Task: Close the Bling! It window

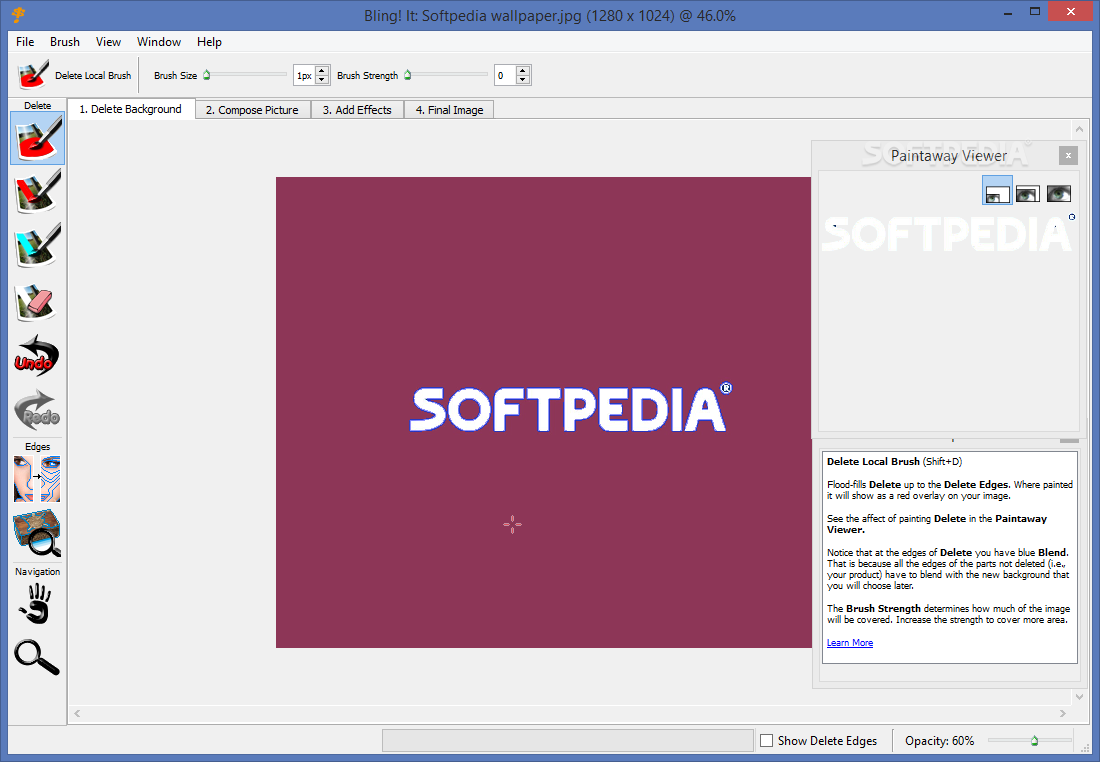Action: click(1071, 12)
